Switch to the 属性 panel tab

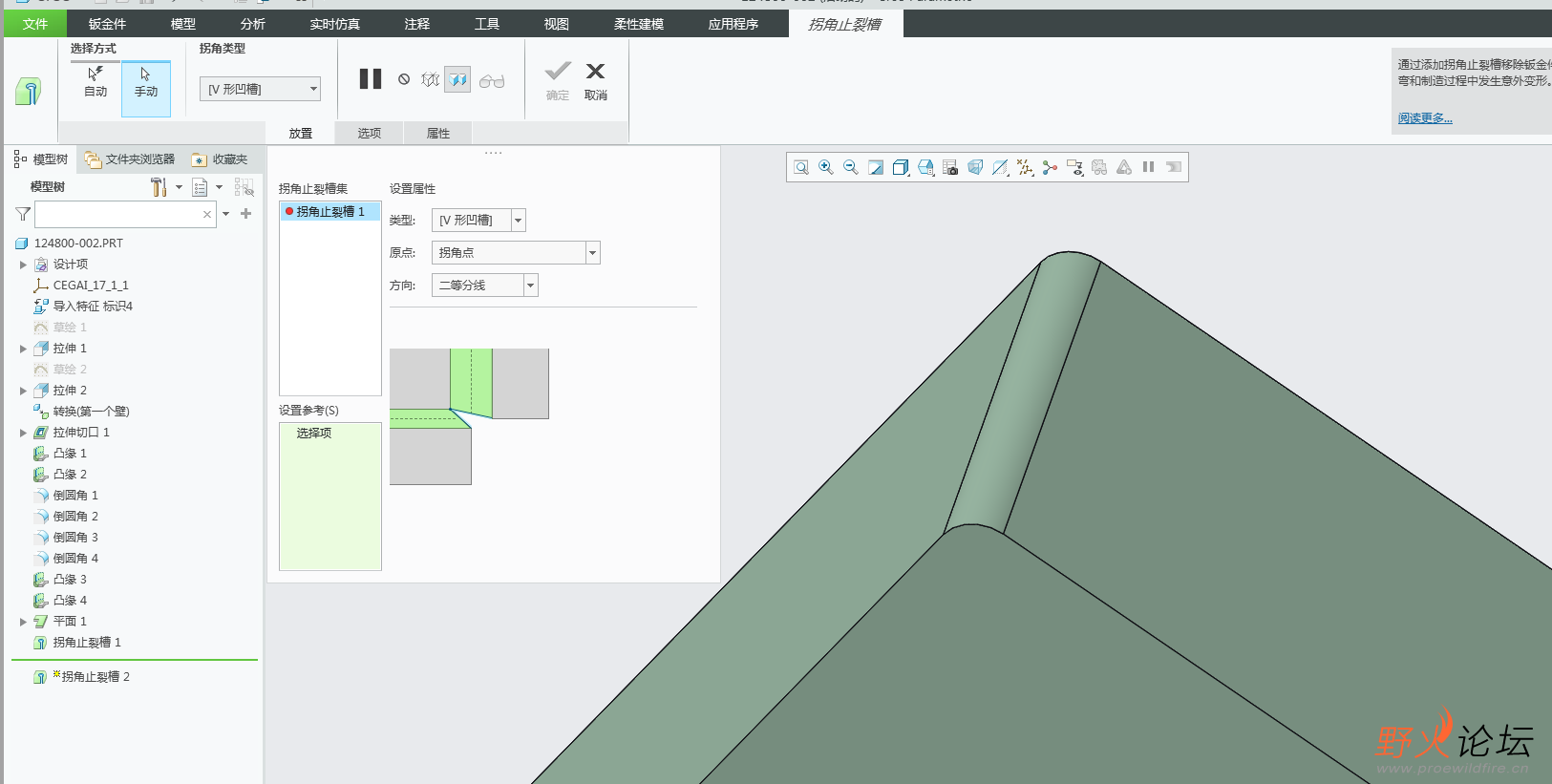click(x=438, y=134)
